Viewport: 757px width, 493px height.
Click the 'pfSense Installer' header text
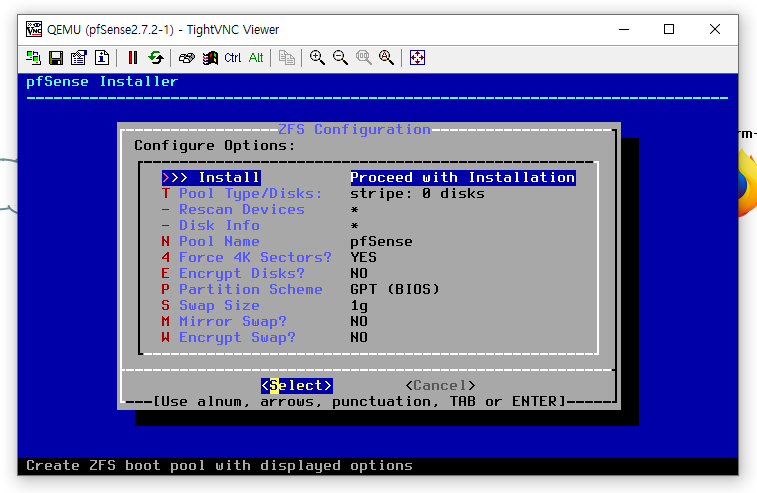(102, 82)
